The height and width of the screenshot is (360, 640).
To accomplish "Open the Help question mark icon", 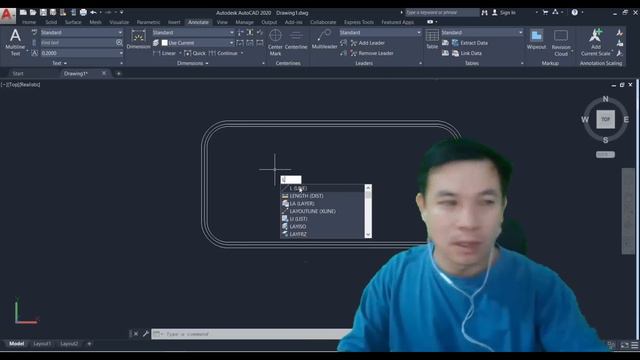I will coord(575,13).
